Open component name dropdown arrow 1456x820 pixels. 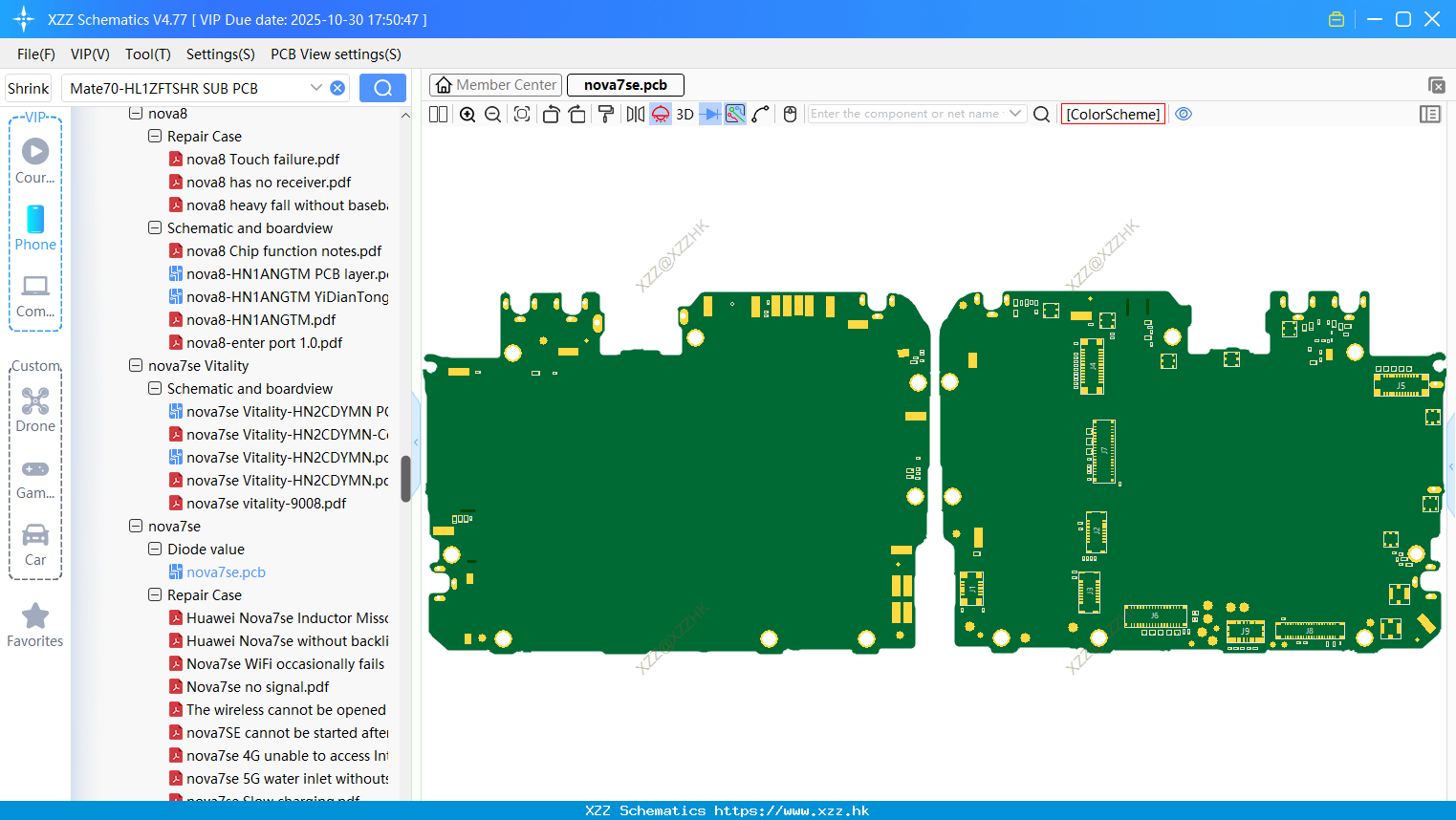pyautogui.click(x=1015, y=114)
